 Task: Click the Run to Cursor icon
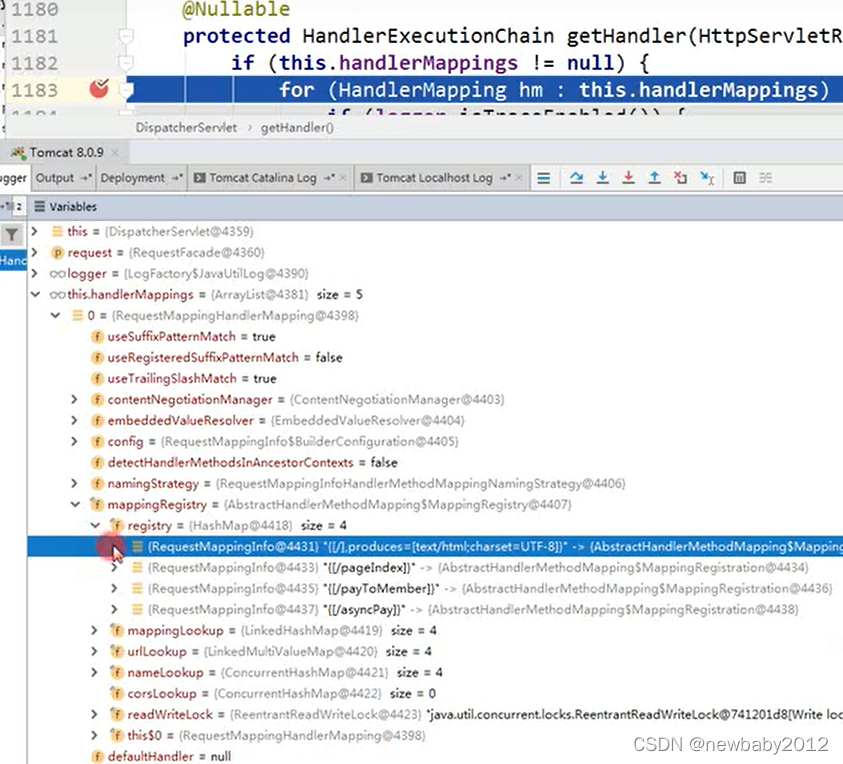(x=707, y=177)
